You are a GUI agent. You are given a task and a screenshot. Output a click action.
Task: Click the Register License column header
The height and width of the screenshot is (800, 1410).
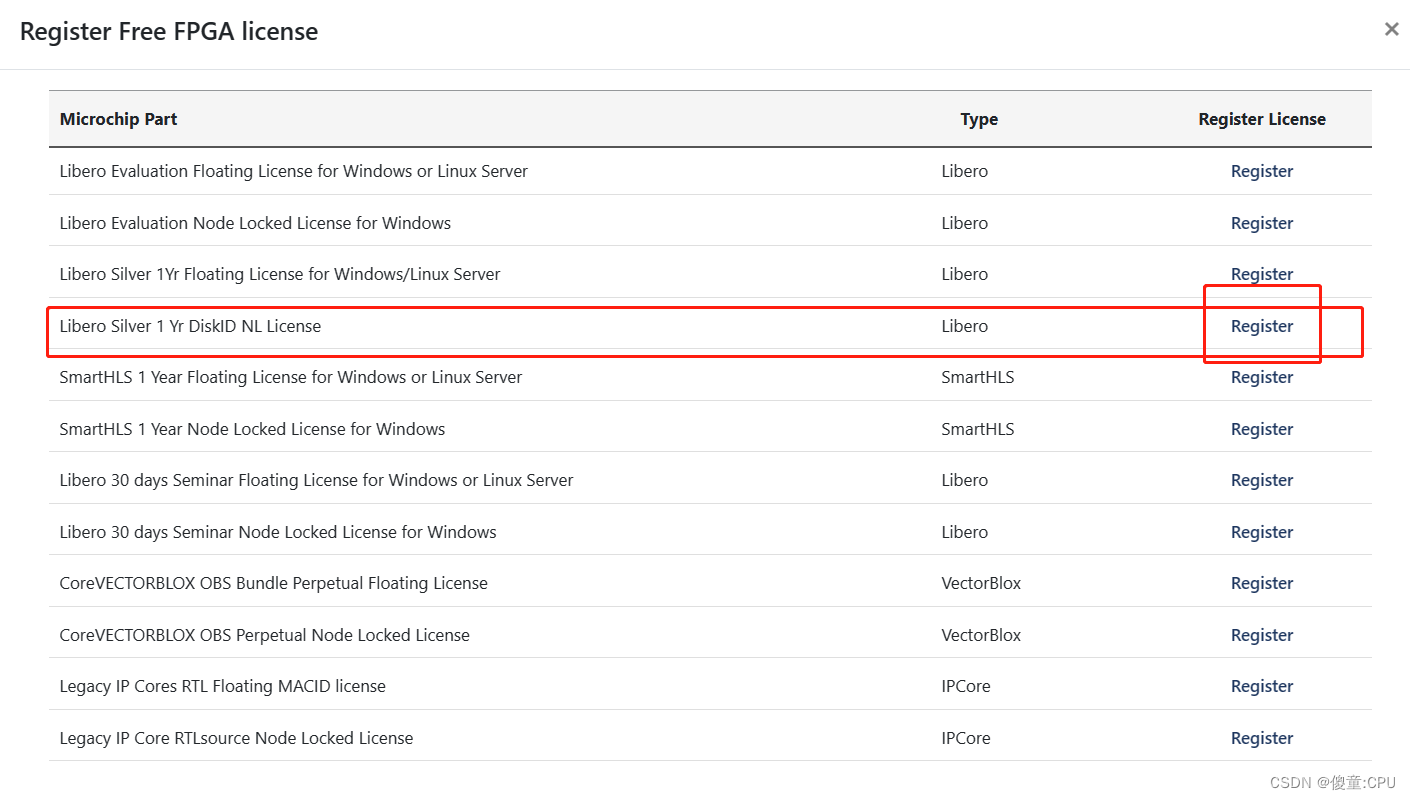pos(1262,119)
